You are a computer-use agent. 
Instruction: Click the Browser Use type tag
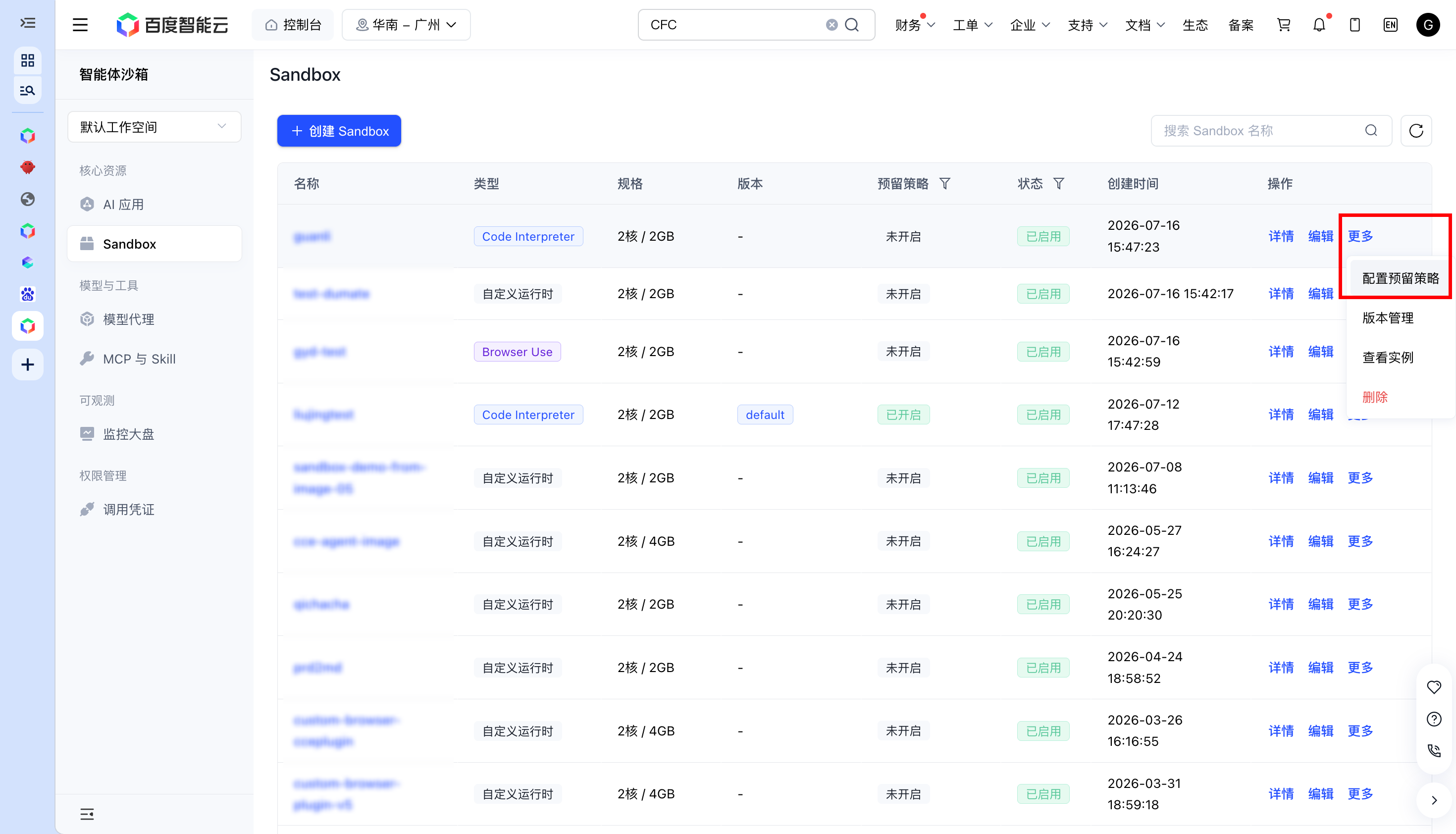coord(517,351)
